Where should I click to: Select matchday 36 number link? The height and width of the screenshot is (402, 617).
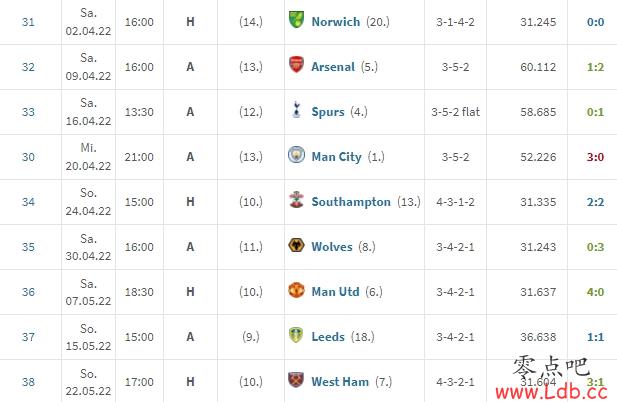point(28,292)
